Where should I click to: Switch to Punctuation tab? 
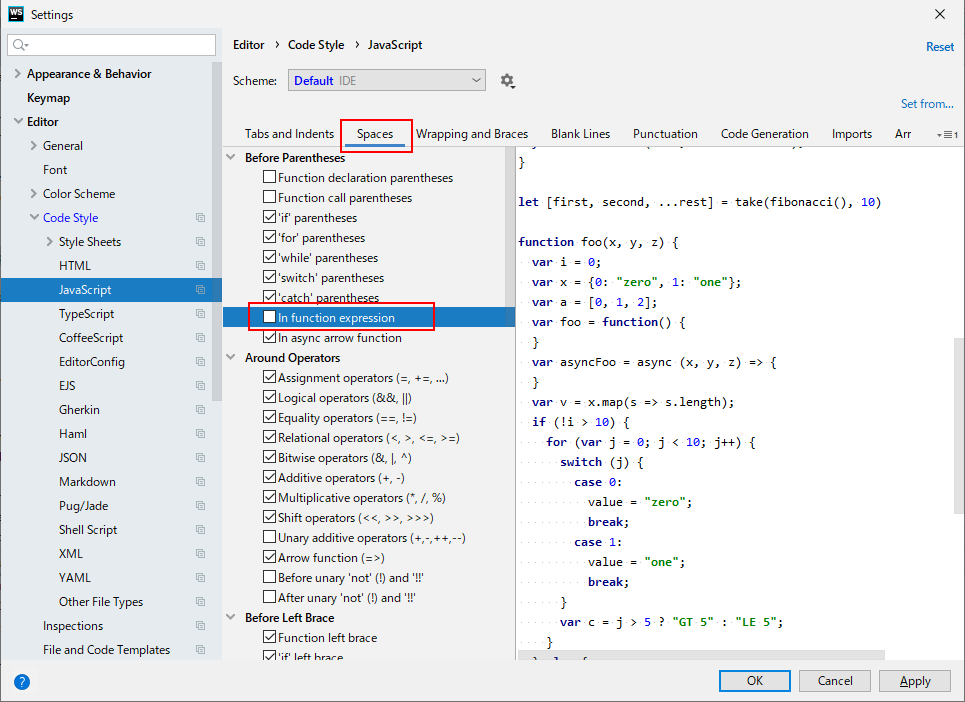[665, 134]
